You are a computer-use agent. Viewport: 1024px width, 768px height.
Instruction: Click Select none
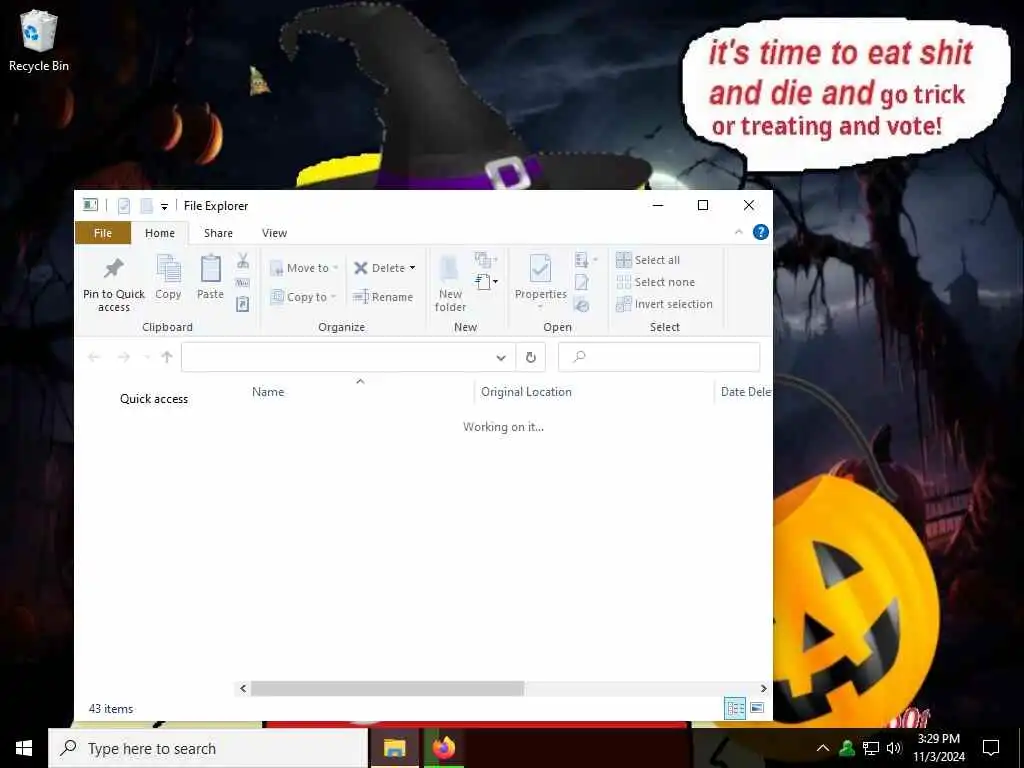click(x=656, y=282)
